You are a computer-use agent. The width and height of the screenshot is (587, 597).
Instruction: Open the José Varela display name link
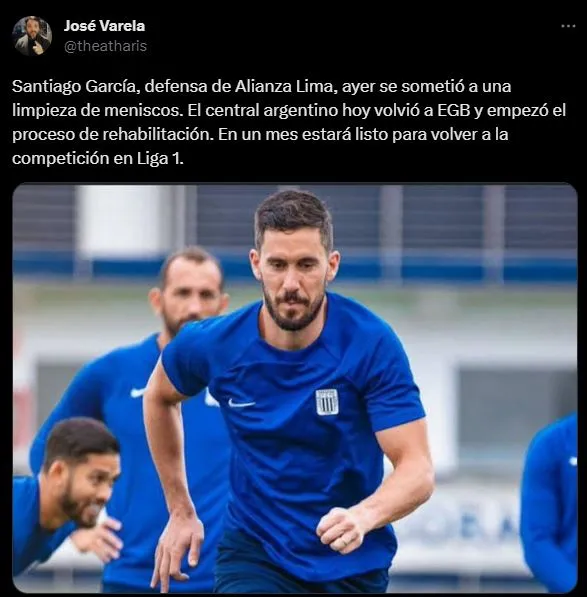[x=104, y=26]
